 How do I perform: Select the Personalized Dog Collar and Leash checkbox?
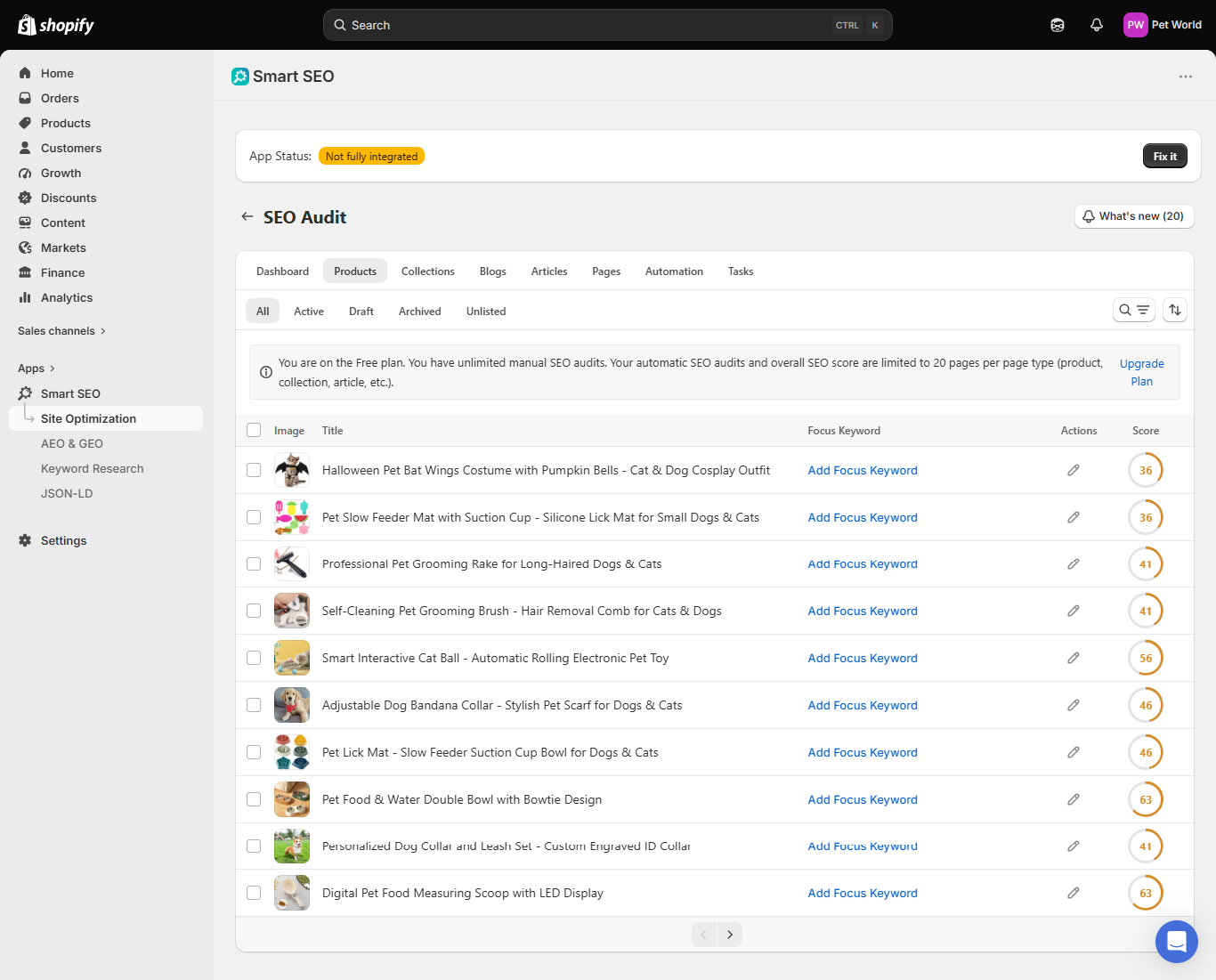point(254,846)
